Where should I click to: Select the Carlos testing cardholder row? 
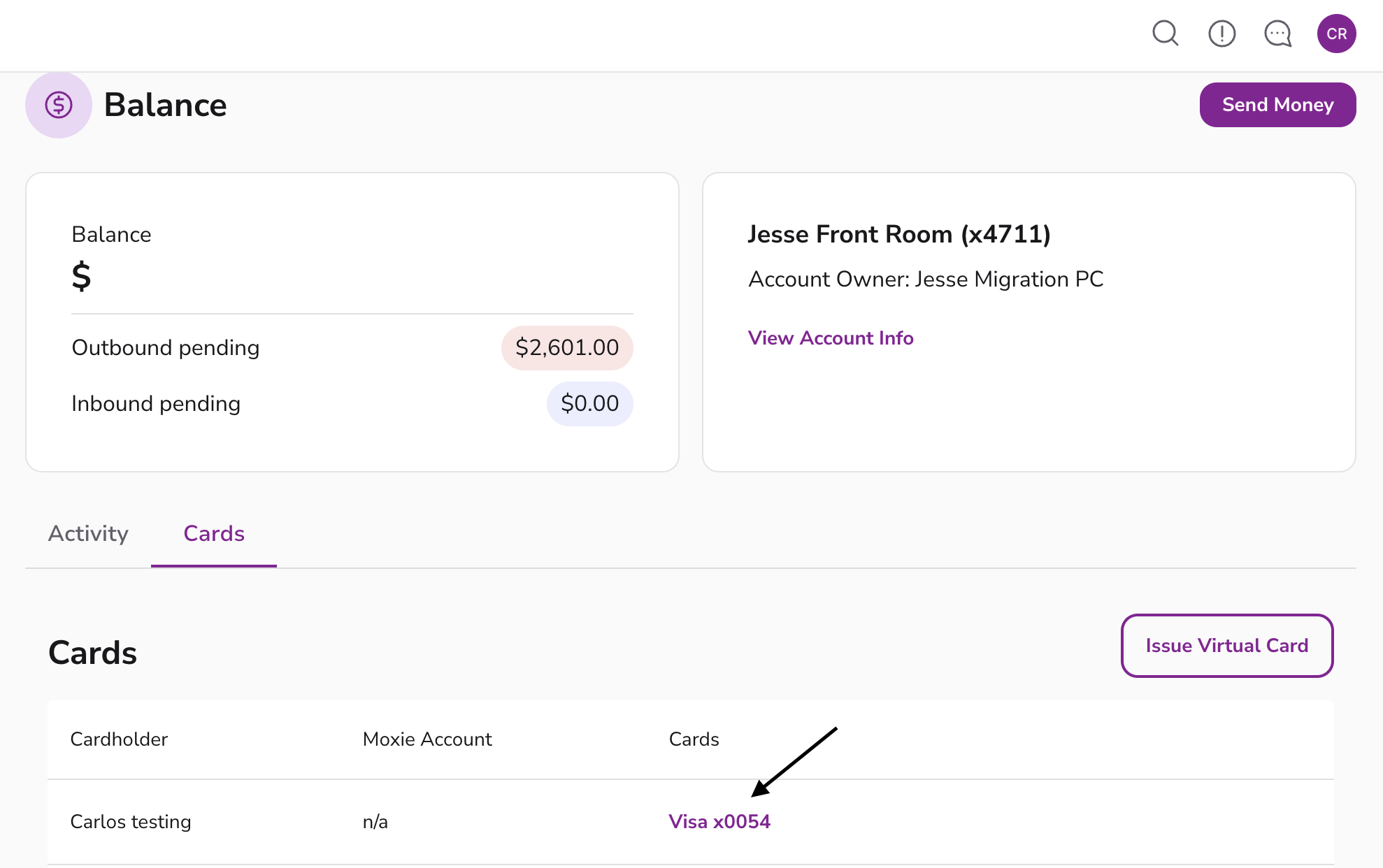click(x=131, y=821)
